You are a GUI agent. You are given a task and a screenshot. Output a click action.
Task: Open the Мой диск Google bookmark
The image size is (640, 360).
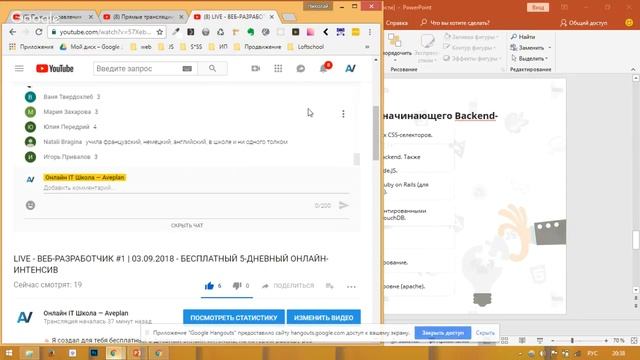pyautogui.click(x=90, y=47)
